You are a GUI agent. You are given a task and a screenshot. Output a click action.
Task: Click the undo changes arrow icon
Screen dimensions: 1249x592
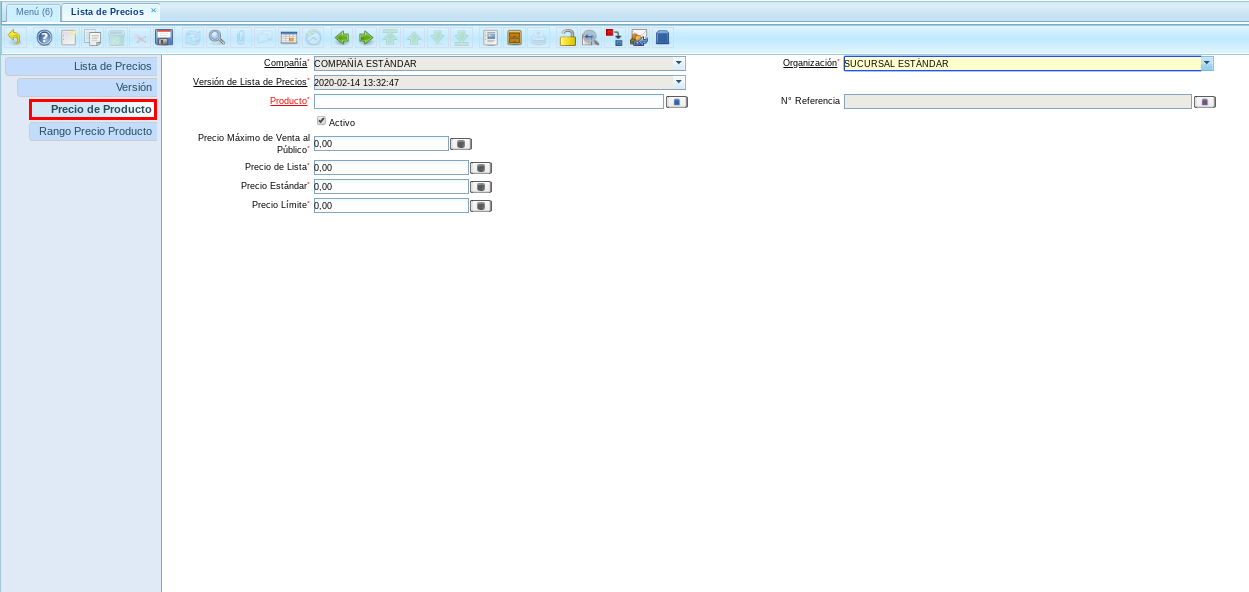tap(14, 38)
